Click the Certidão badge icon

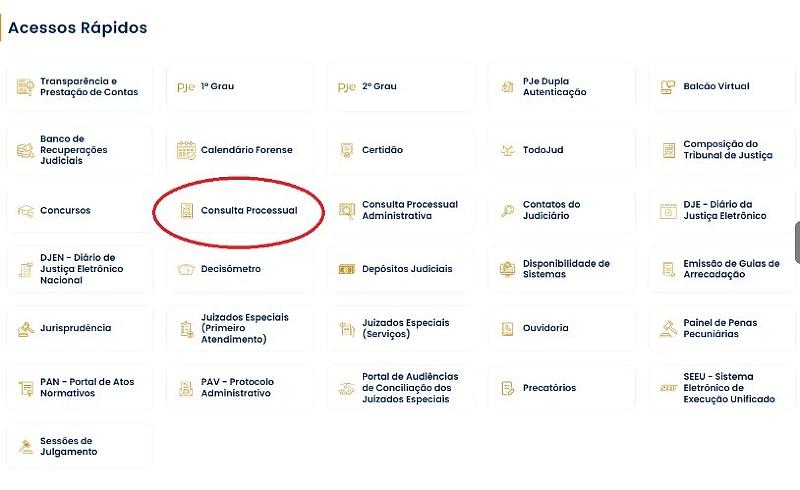coord(347,151)
